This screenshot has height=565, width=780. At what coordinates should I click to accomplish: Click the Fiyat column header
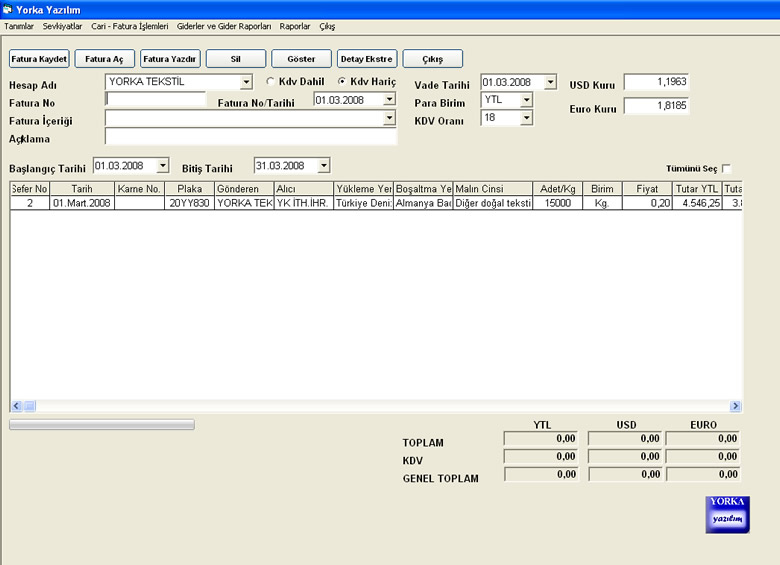pyautogui.click(x=647, y=189)
